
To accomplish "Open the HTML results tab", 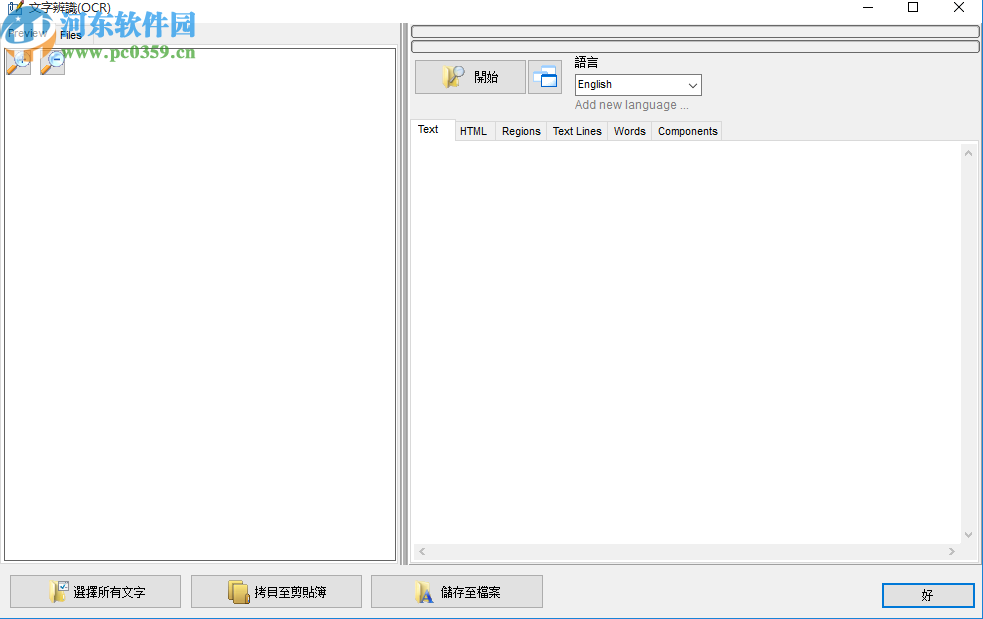I will (x=473, y=131).
